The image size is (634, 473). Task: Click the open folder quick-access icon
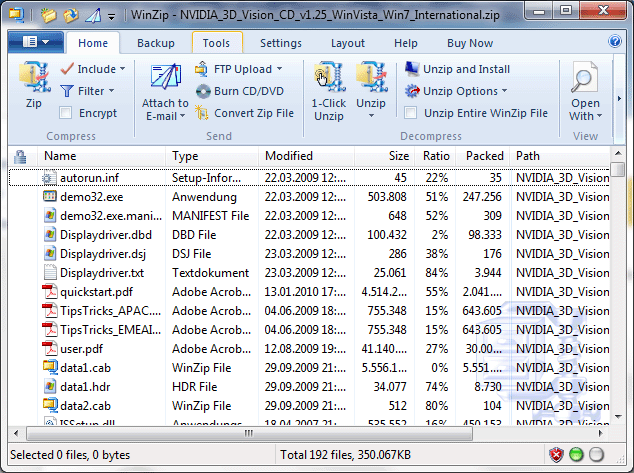[48, 15]
